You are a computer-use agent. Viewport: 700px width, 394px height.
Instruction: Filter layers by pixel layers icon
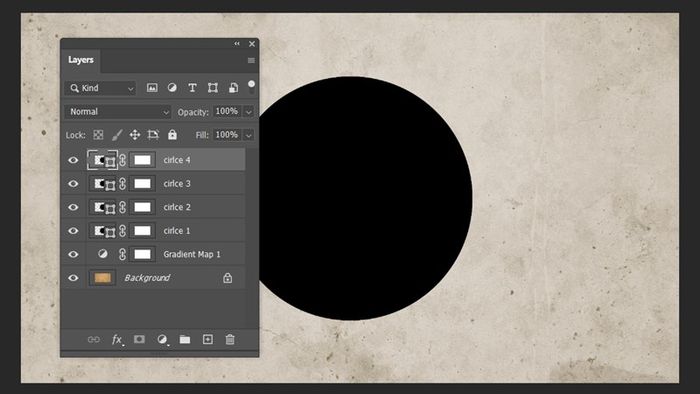click(x=152, y=88)
